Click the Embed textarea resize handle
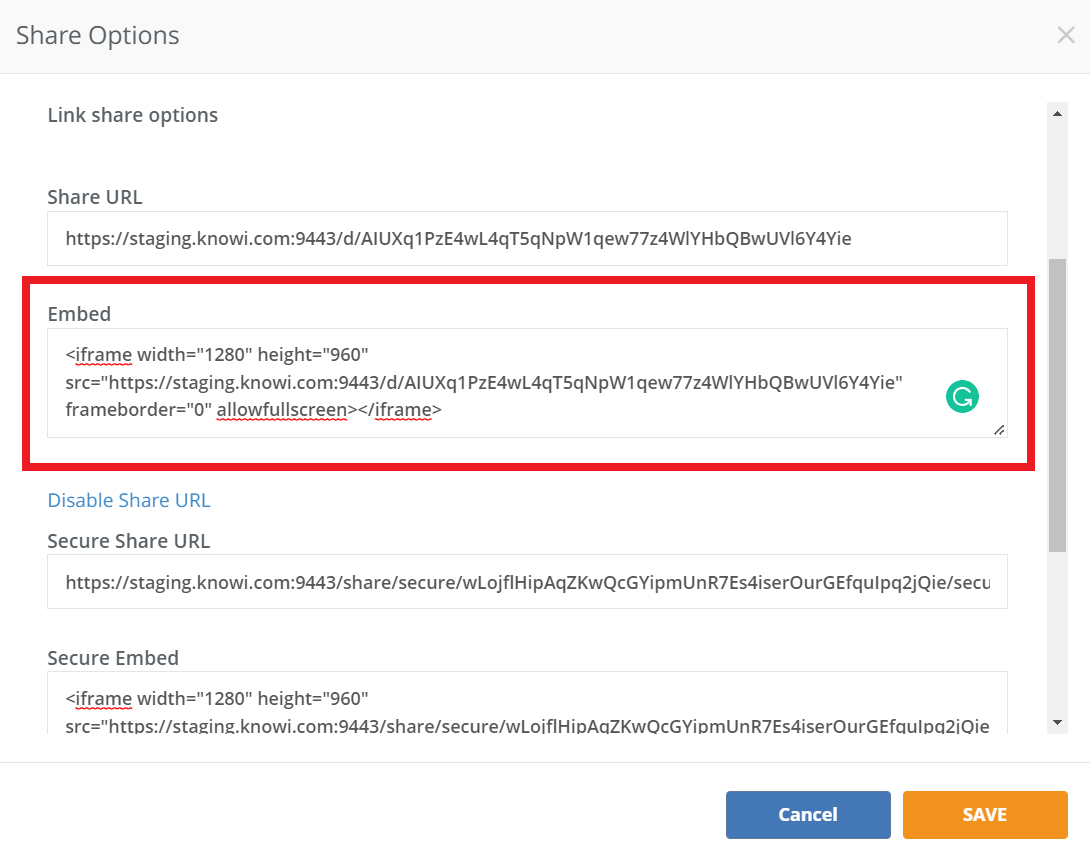The width and height of the screenshot is (1090, 863). coord(998,429)
